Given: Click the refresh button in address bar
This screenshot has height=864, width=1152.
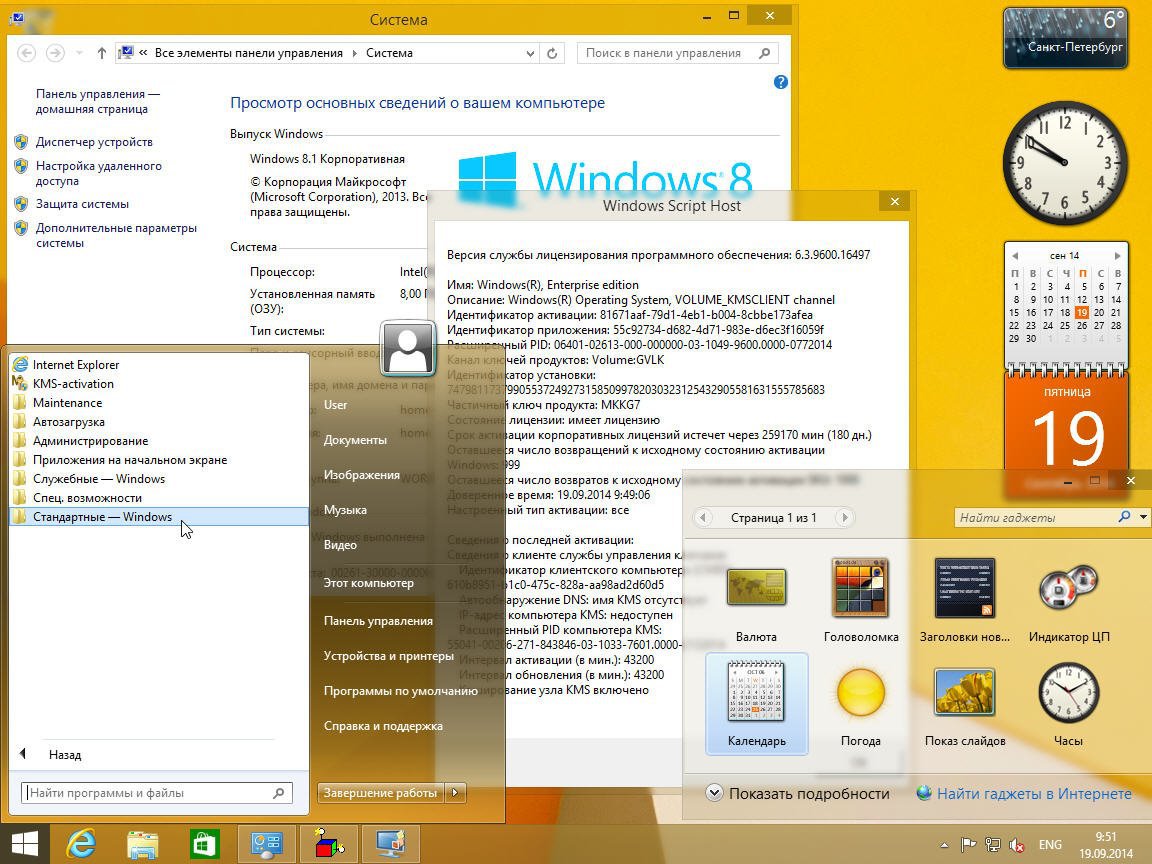Looking at the screenshot, I should tap(552, 53).
